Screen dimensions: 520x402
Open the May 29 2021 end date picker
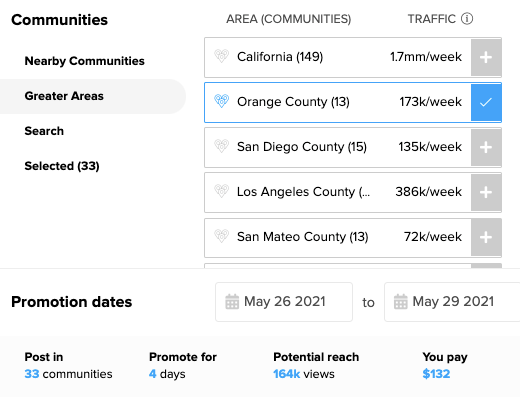click(452, 302)
